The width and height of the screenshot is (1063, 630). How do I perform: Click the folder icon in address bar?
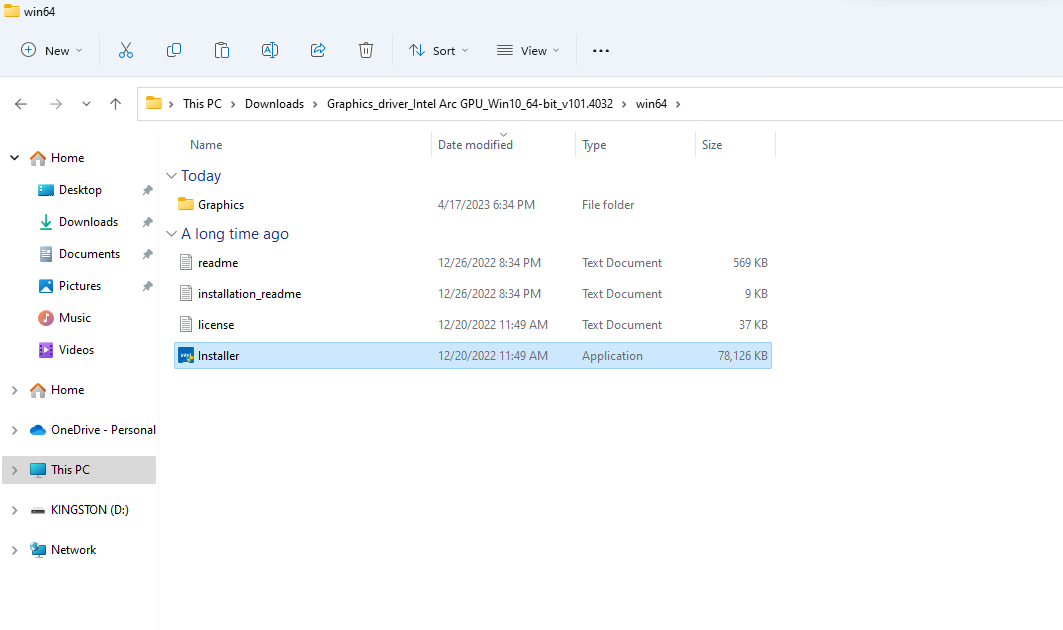(154, 103)
